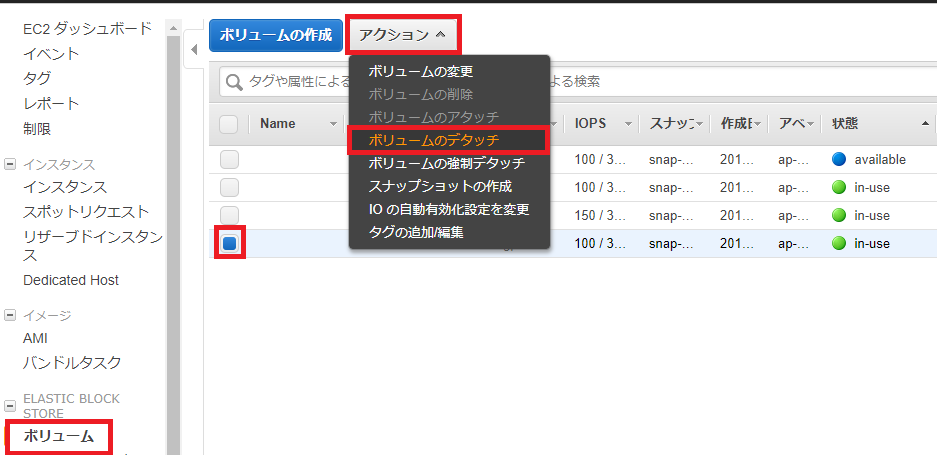The image size is (937, 455).
Task: Check the first in-use volume checkbox
Action: coord(229,188)
